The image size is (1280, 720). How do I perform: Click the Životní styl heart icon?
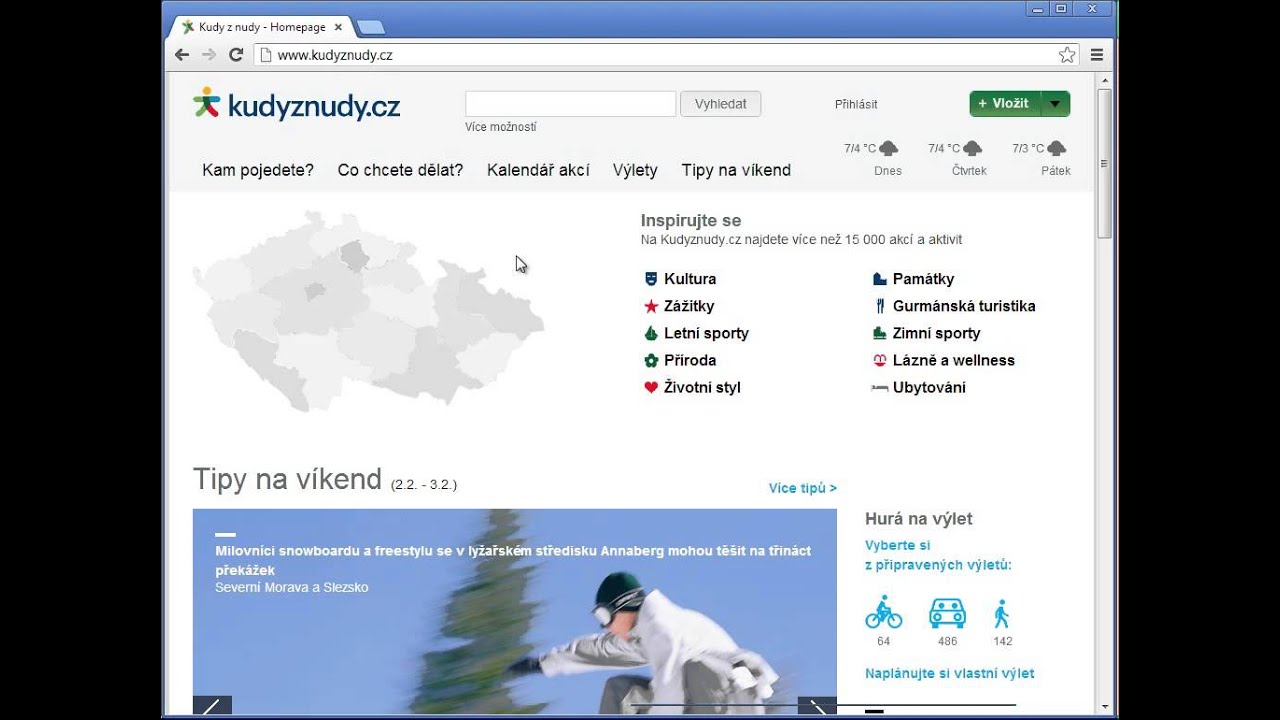(651, 387)
